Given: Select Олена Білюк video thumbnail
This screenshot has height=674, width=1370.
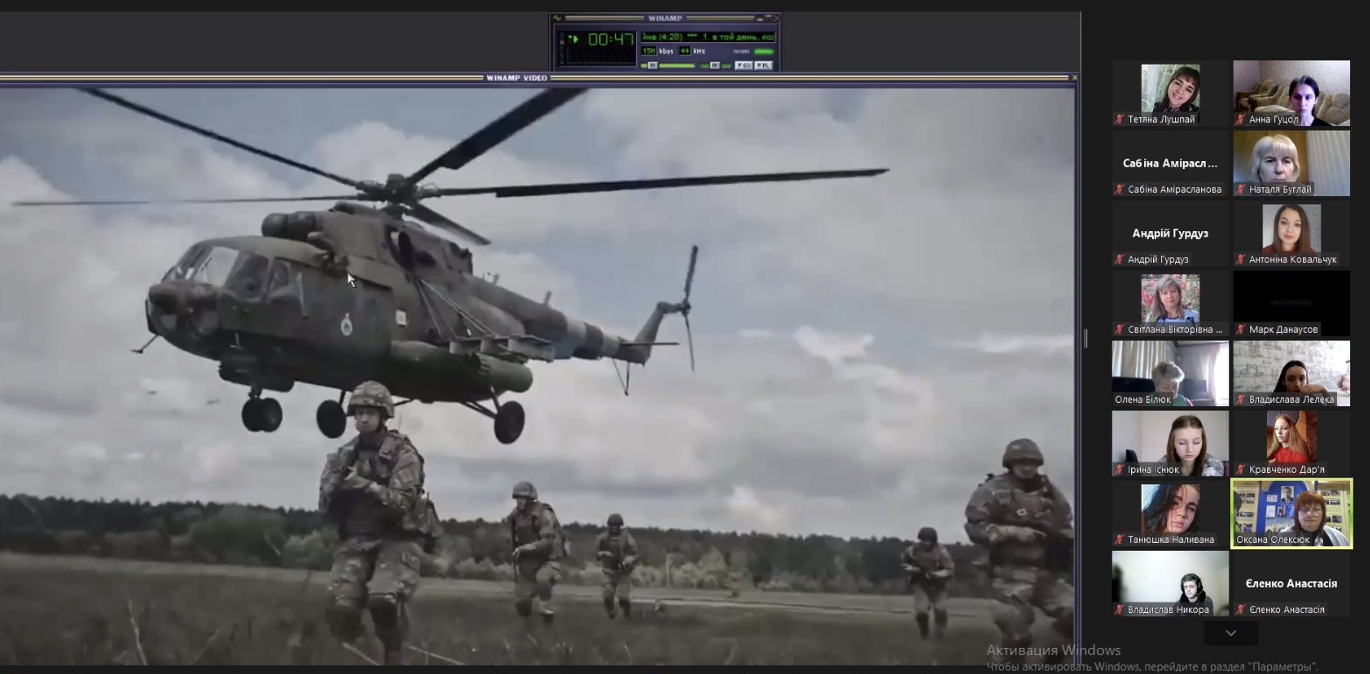Looking at the screenshot, I should click(1170, 372).
